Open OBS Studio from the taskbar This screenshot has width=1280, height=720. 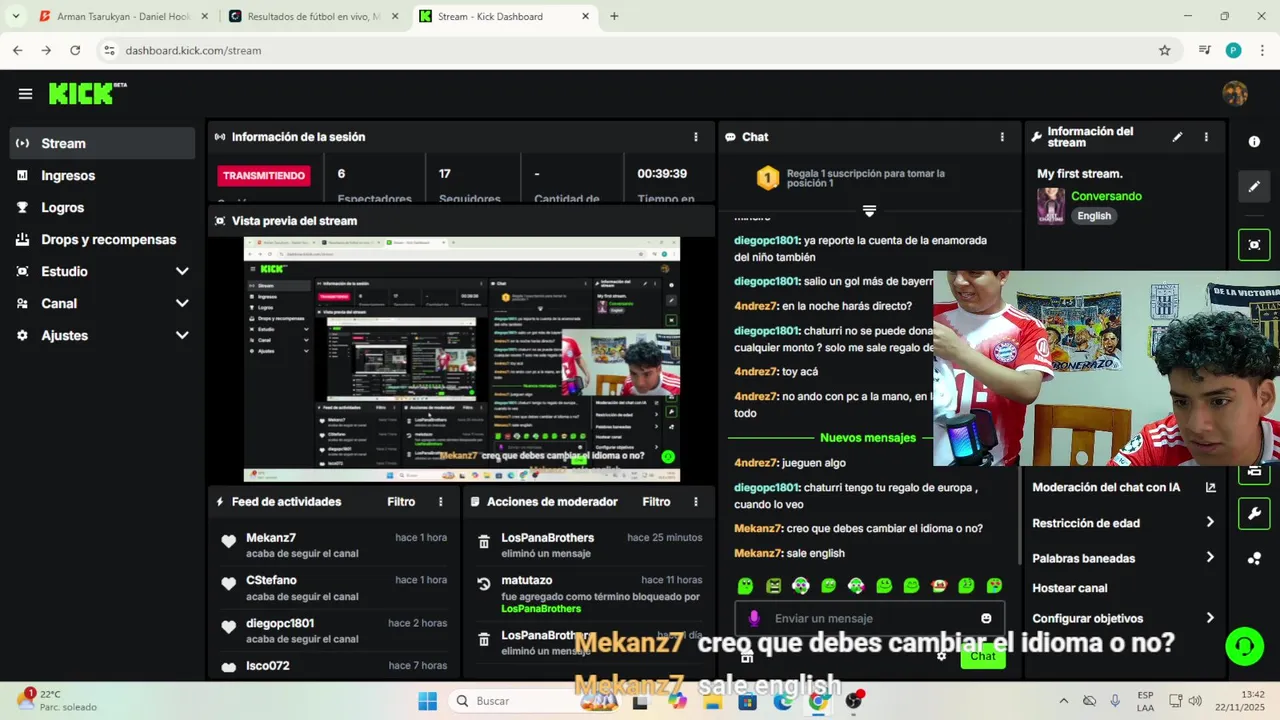click(x=854, y=701)
